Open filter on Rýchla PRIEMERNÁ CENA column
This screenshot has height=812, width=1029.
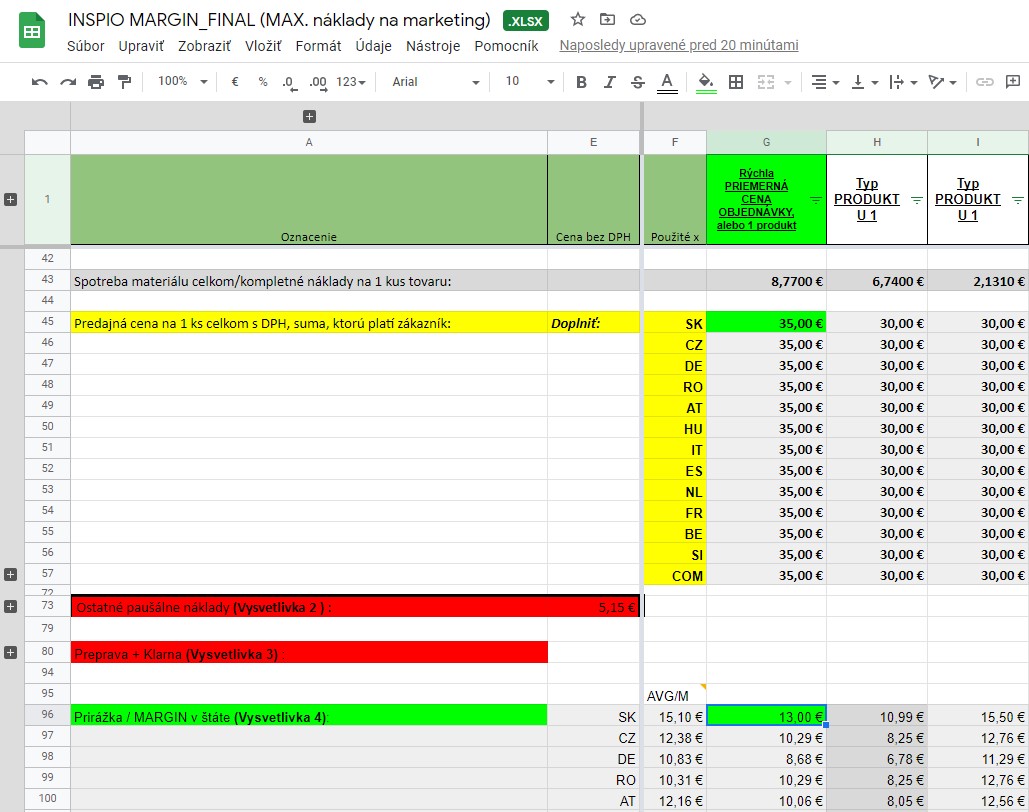point(816,200)
